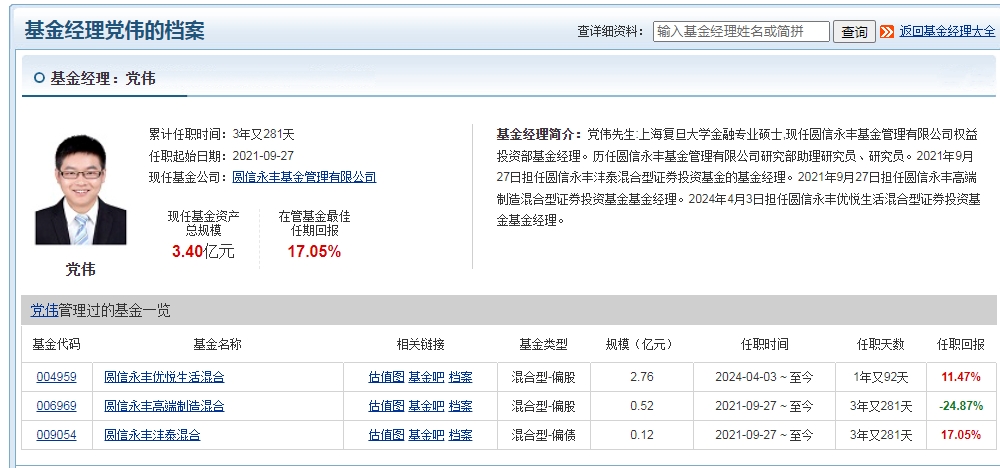Click the 基金经理简介 label

tap(538, 135)
